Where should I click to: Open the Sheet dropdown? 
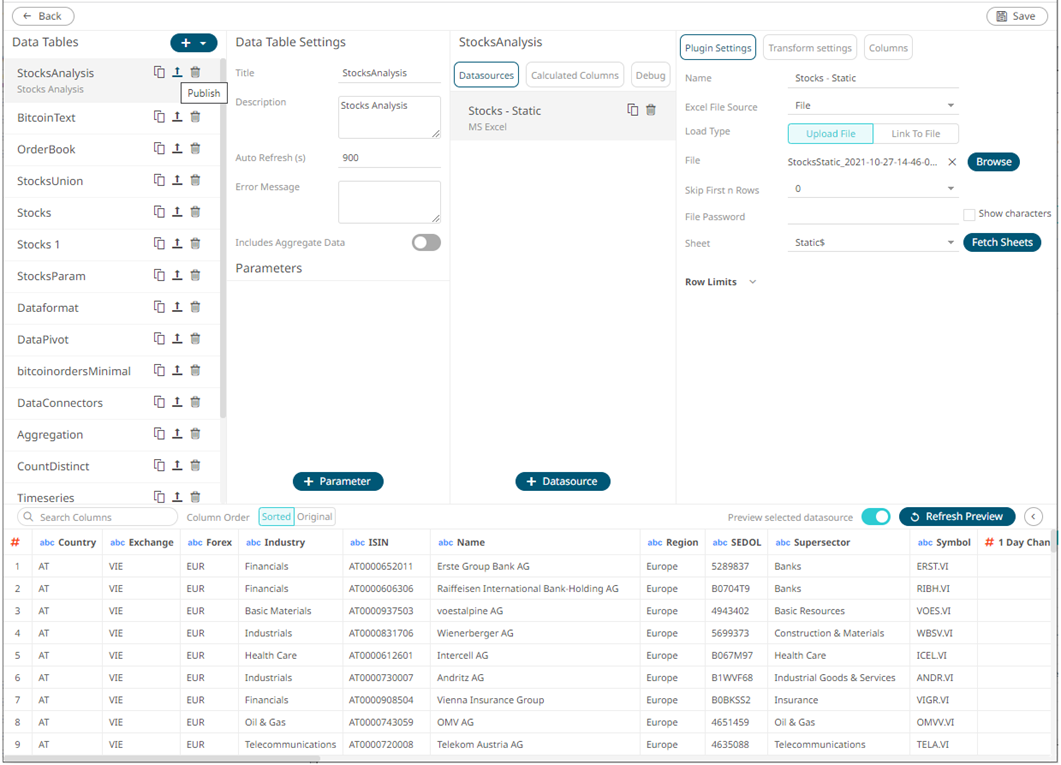coord(873,243)
